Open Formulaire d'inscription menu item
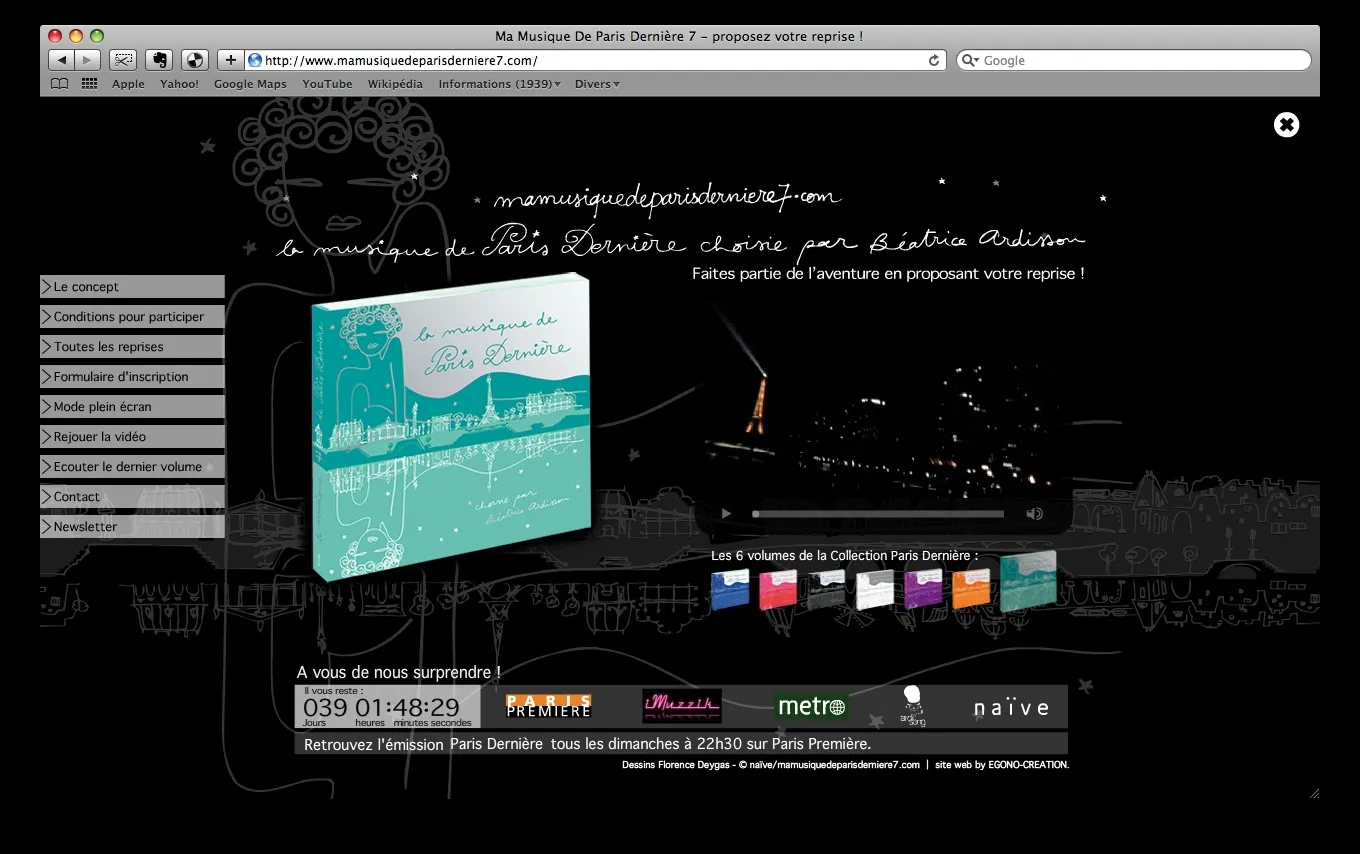The height and width of the screenshot is (854, 1360). [x=132, y=377]
